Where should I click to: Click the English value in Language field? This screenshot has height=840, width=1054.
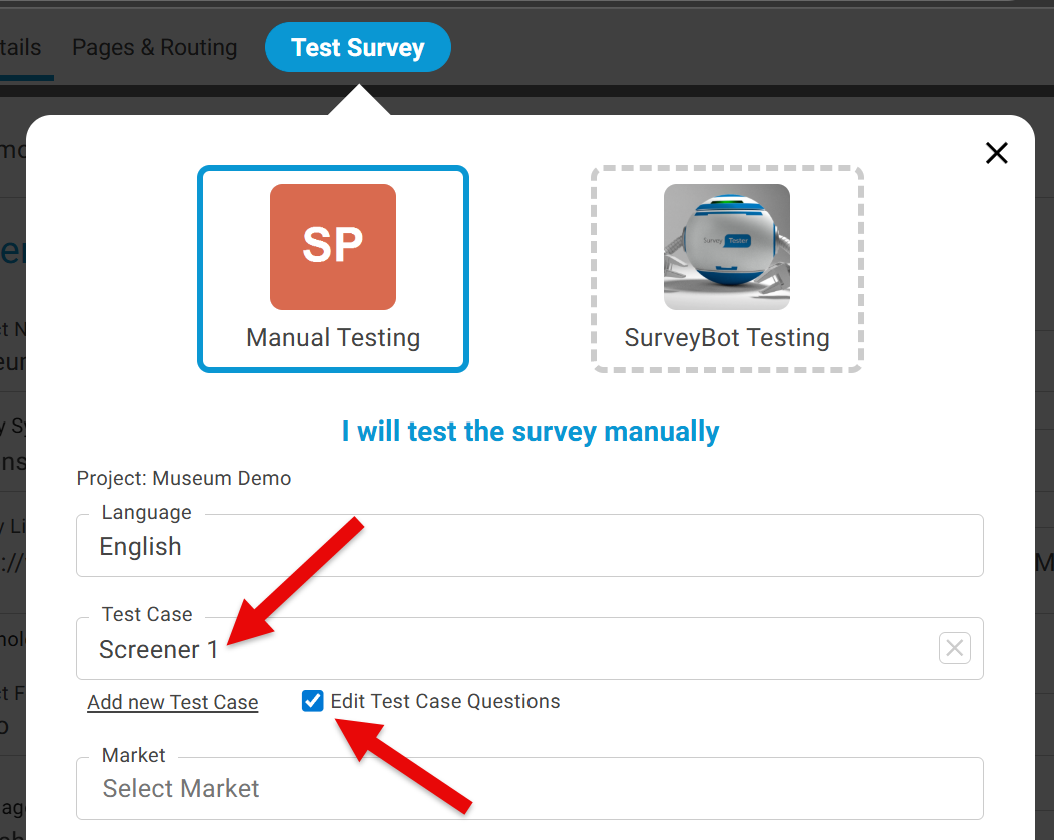point(140,546)
